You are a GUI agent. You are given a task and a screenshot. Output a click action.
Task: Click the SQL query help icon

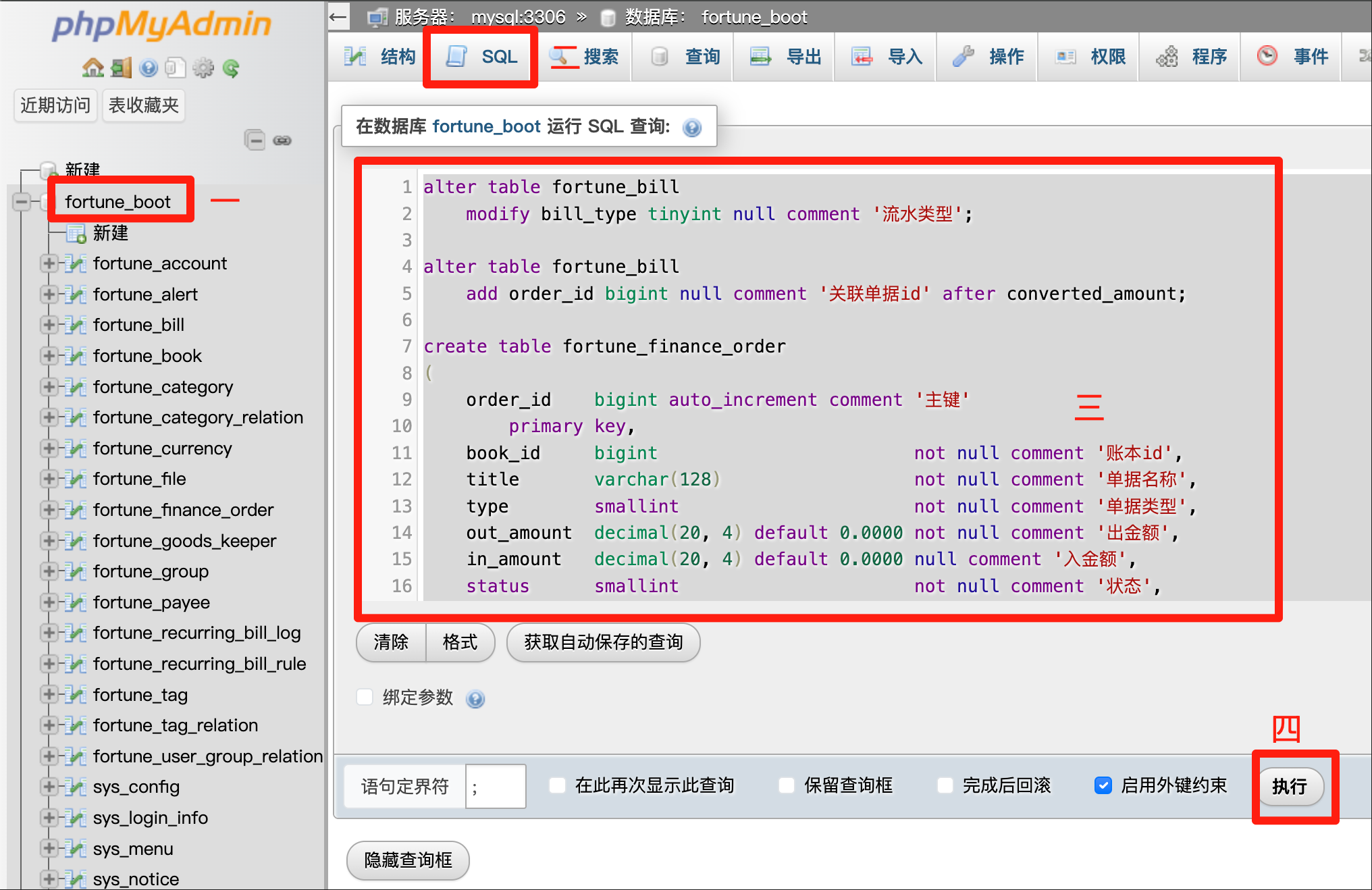pyautogui.click(x=692, y=128)
